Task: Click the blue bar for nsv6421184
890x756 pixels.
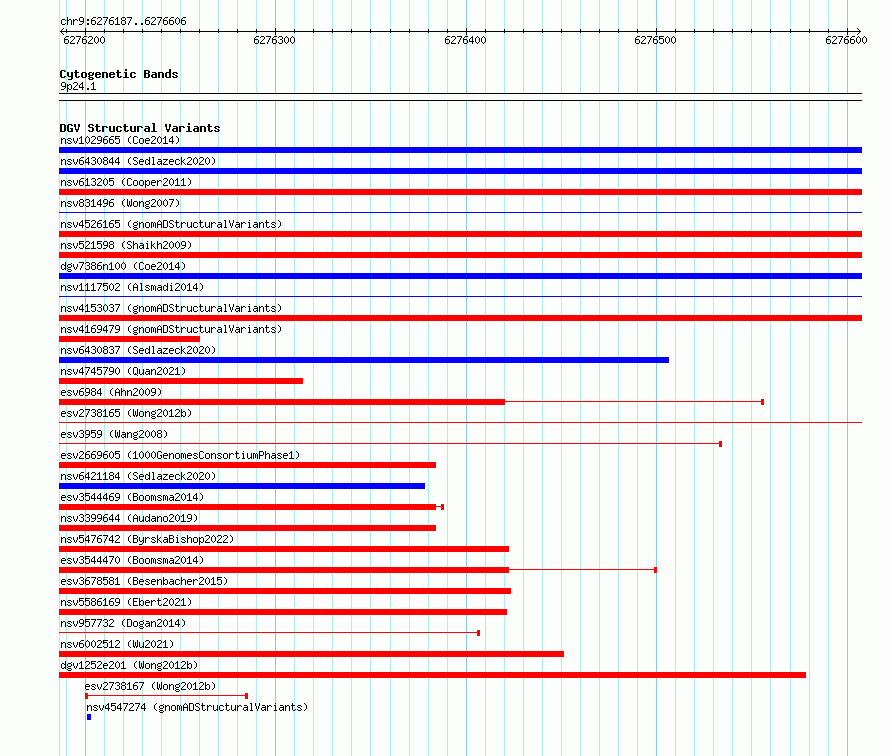Action: pos(242,486)
